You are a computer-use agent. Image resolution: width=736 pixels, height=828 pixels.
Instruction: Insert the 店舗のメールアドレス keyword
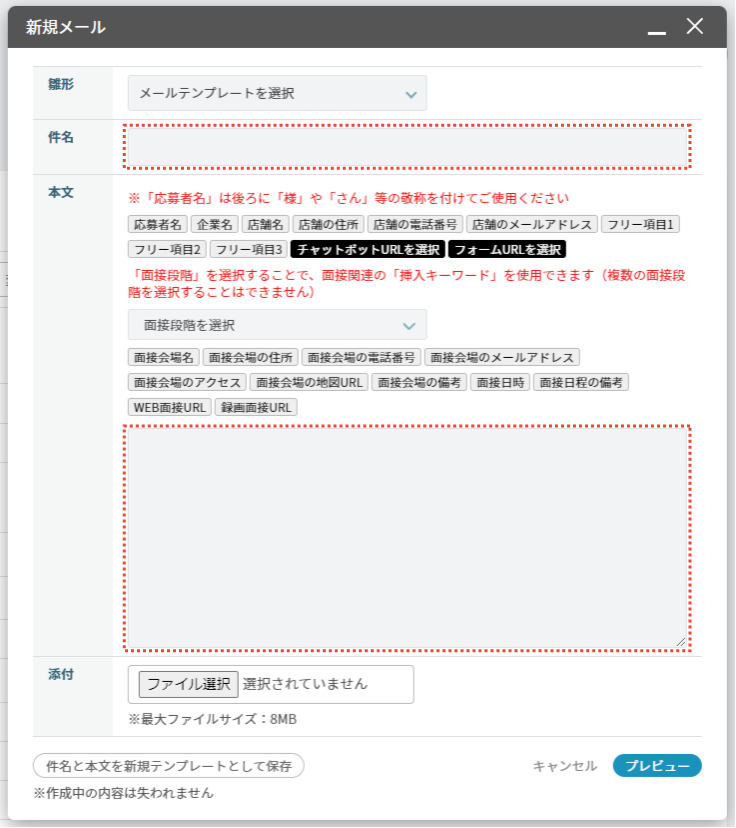coord(533,225)
